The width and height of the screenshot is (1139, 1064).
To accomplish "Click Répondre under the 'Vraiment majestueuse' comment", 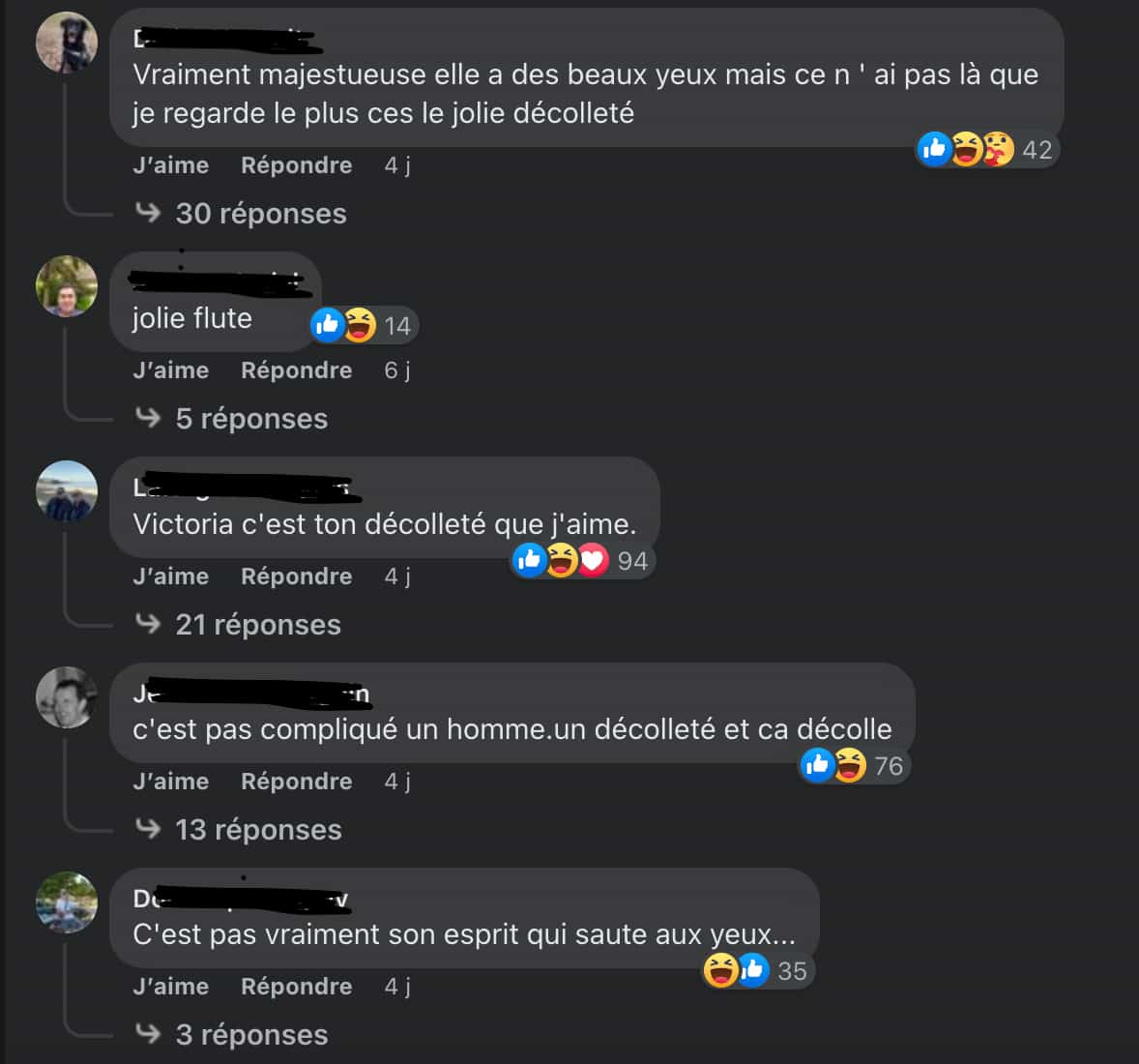I will point(297,165).
